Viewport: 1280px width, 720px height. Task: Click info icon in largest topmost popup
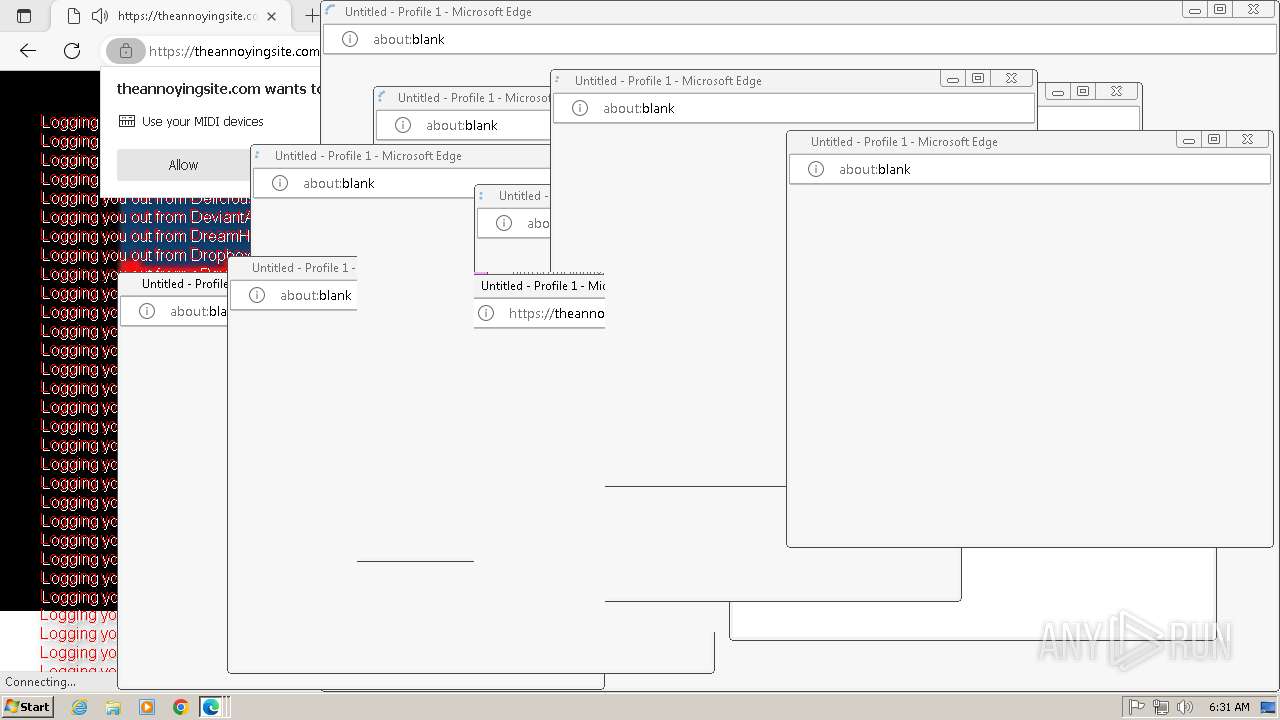click(x=349, y=39)
